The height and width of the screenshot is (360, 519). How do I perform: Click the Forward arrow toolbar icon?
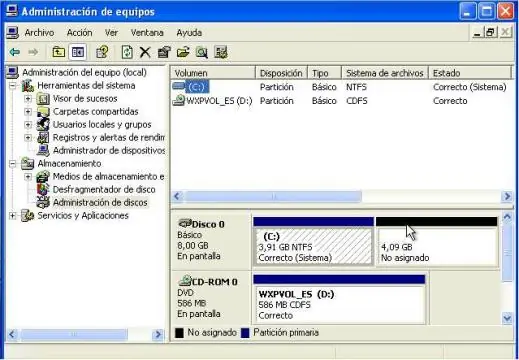coord(33,52)
